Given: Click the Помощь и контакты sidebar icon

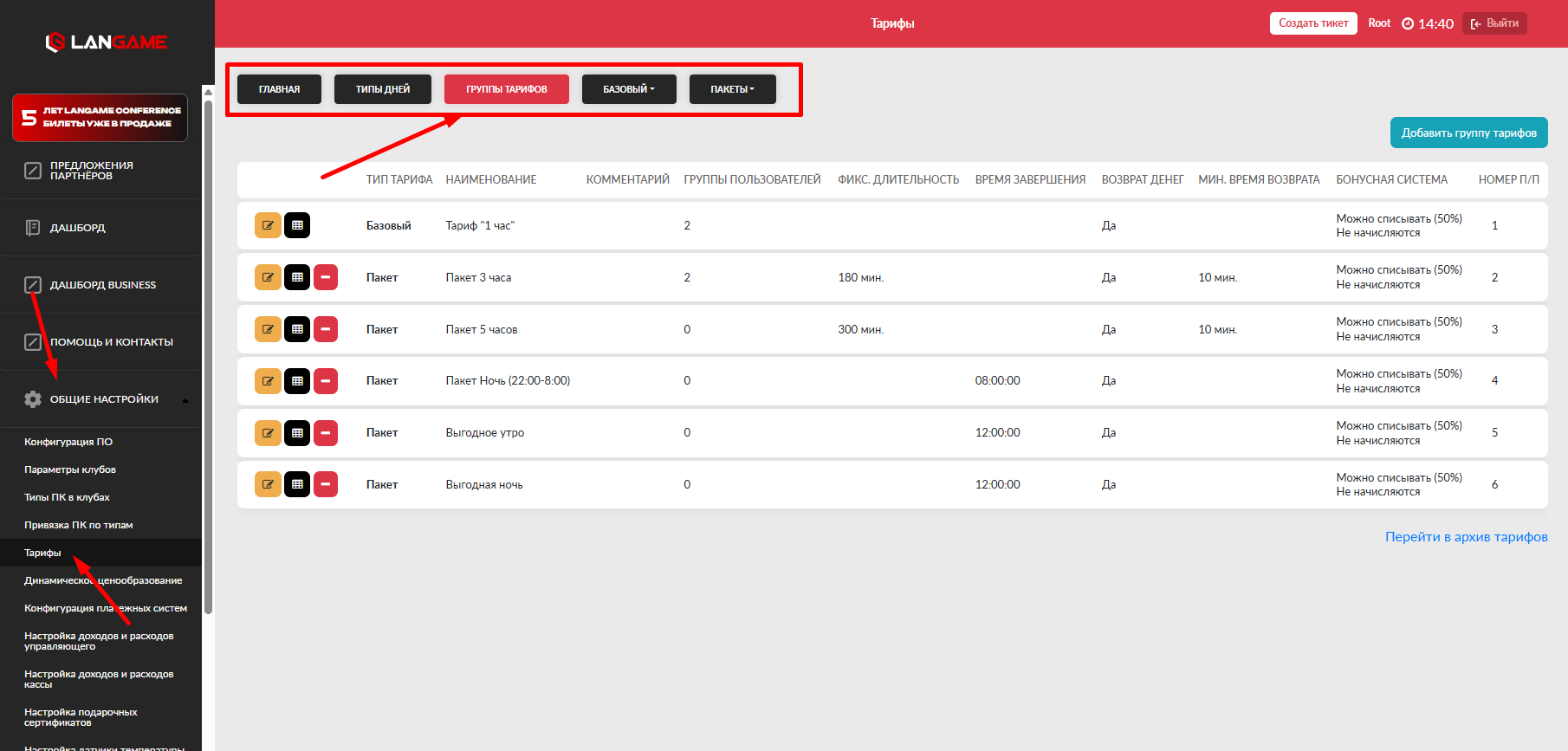Looking at the screenshot, I should (x=33, y=342).
